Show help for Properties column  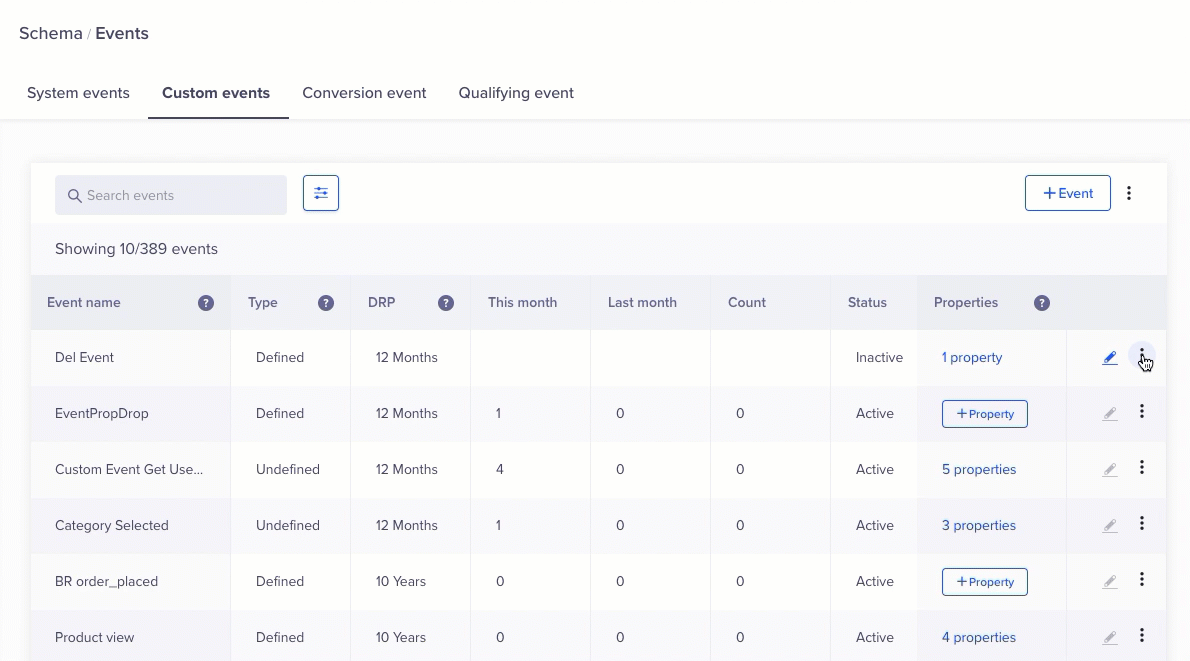(x=1042, y=303)
